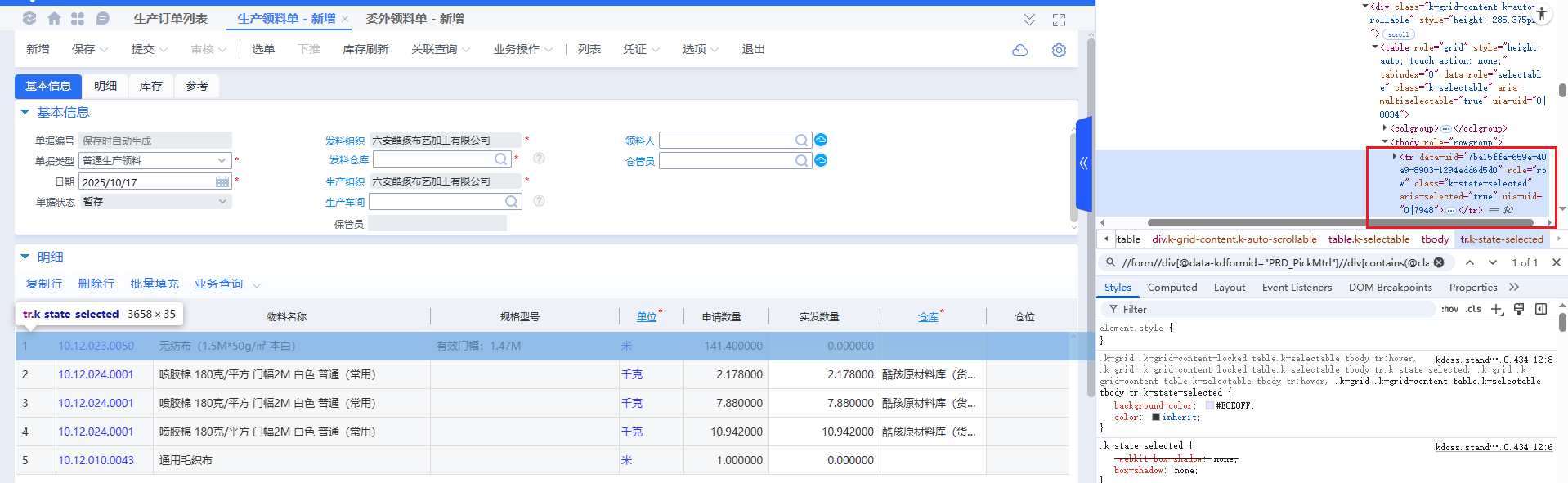Go to next DevTools search result
The width and height of the screenshot is (1568, 483).
click(1493, 262)
